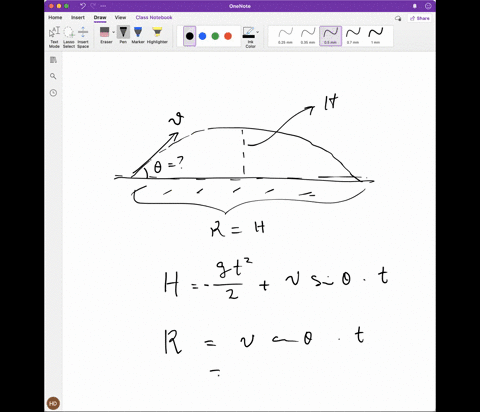Viewport: 480px width, 412px height.
Task: Show the notebooks navigation pane icon
Action: tap(53, 60)
